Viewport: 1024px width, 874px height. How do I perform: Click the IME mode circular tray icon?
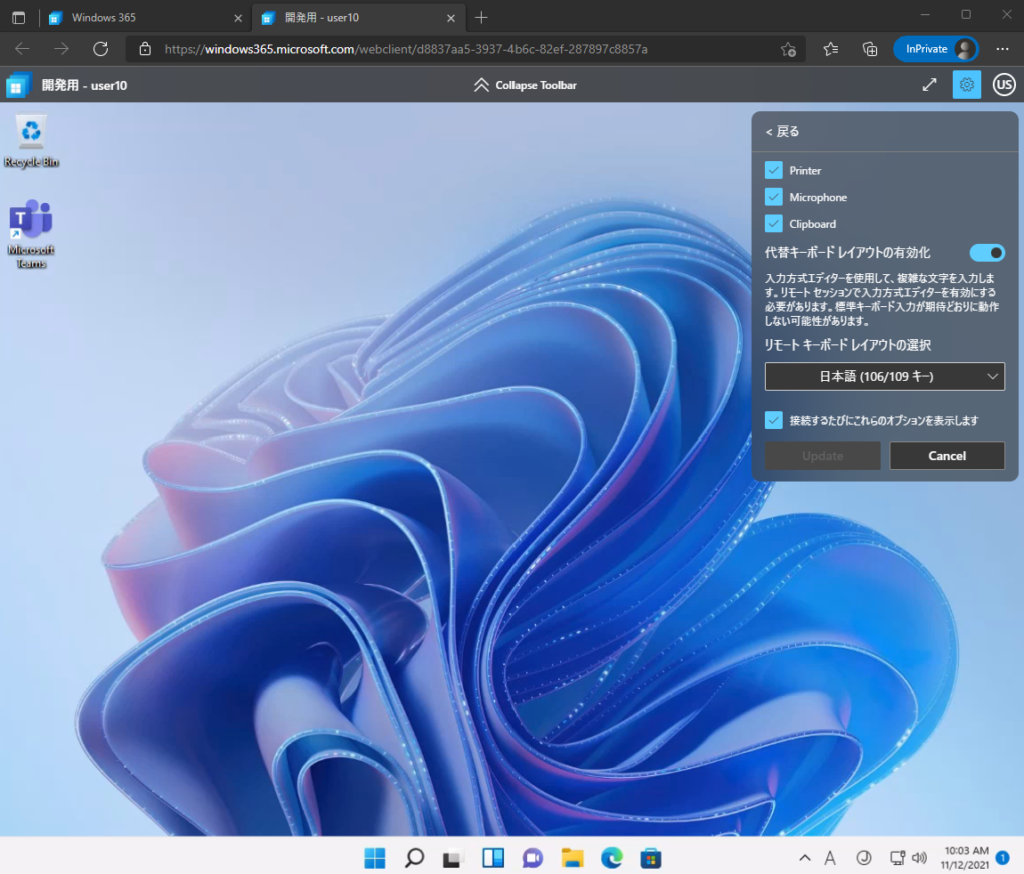pos(863,858)
